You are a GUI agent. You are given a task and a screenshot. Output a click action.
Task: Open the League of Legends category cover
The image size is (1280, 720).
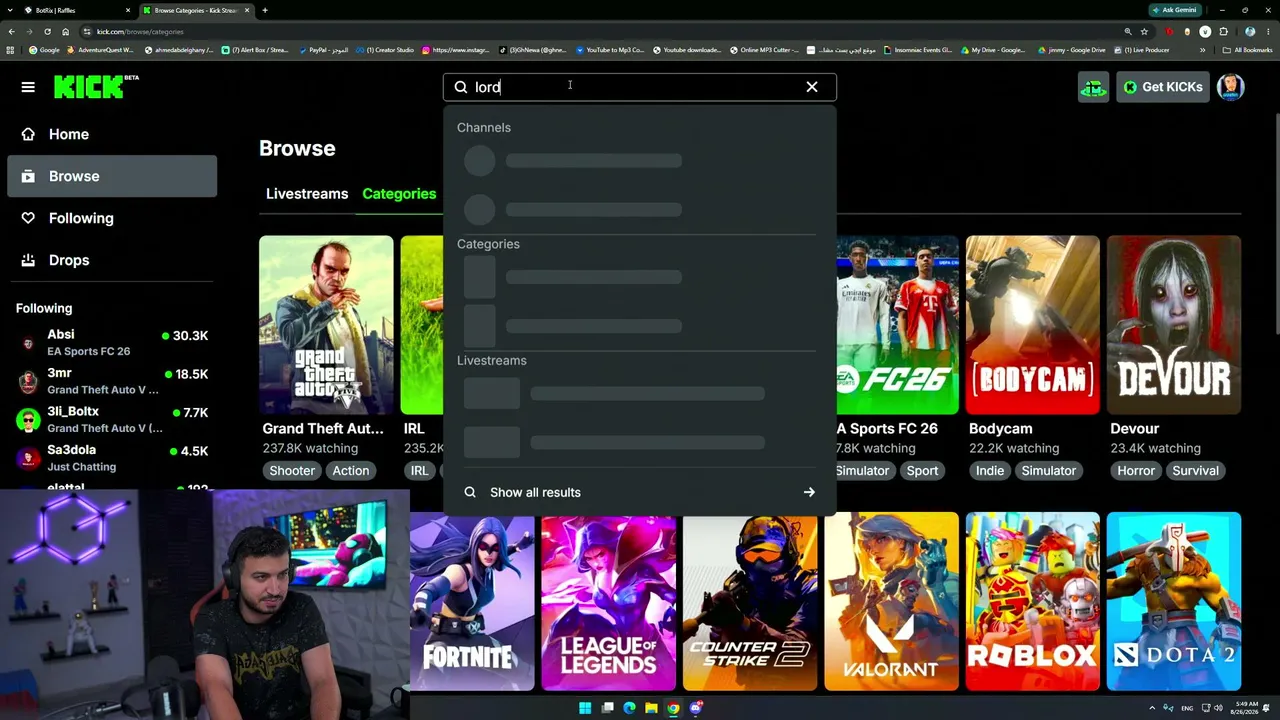click(x=608, y=601)
